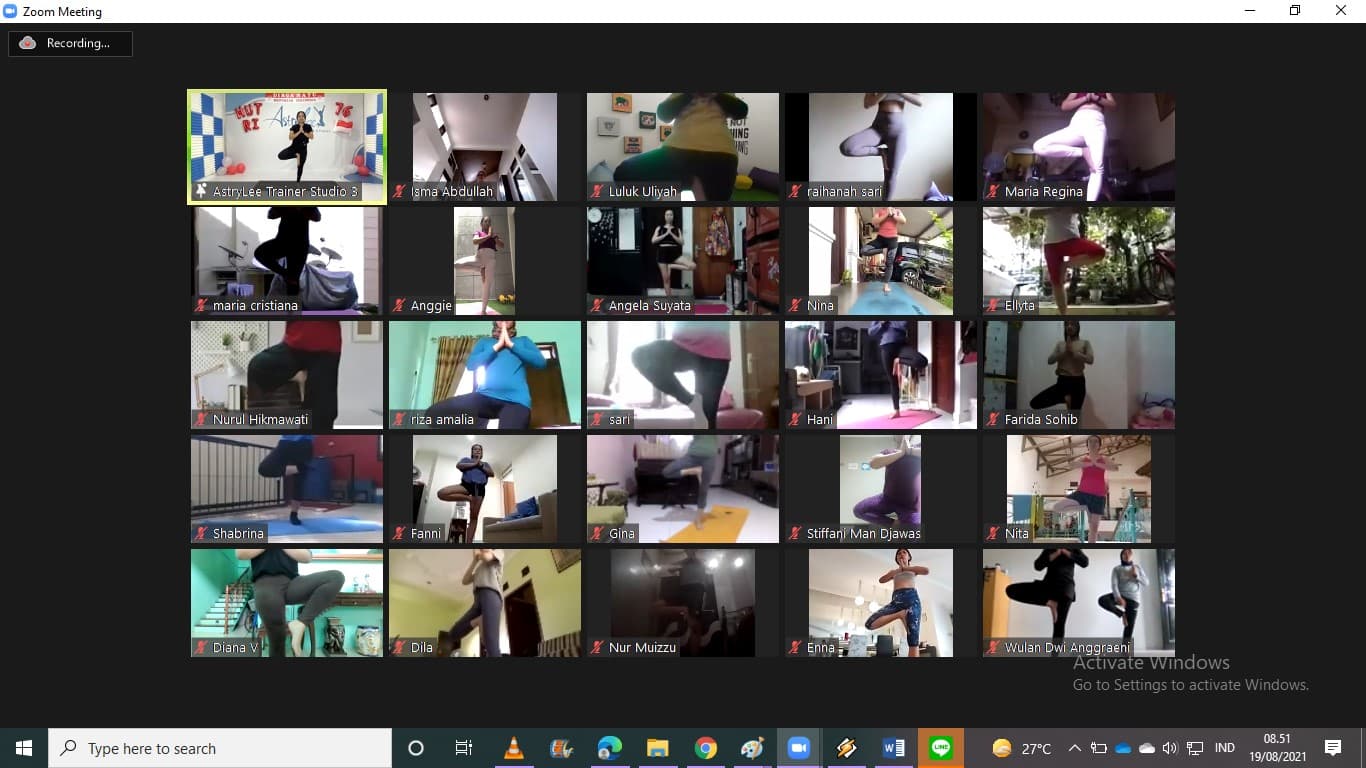The width and height of the screenshot is (1366, 768).
Task: Click muted microphone icon on Isma Abdullah tile
Action: [x=399, y=192]
